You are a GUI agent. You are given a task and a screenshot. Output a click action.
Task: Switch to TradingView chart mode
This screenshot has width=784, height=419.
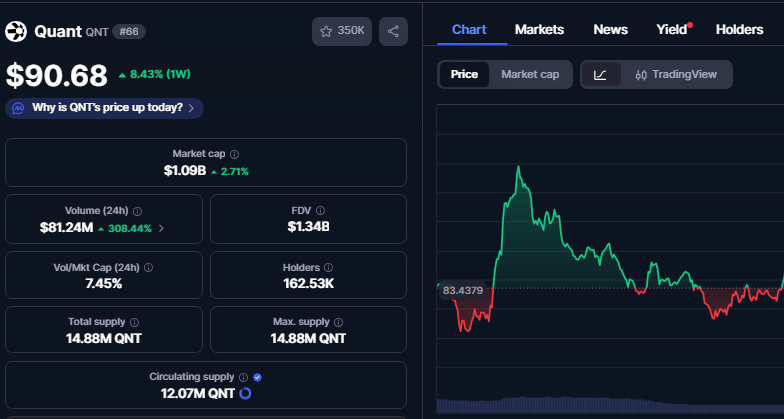(x=676, y=74)
